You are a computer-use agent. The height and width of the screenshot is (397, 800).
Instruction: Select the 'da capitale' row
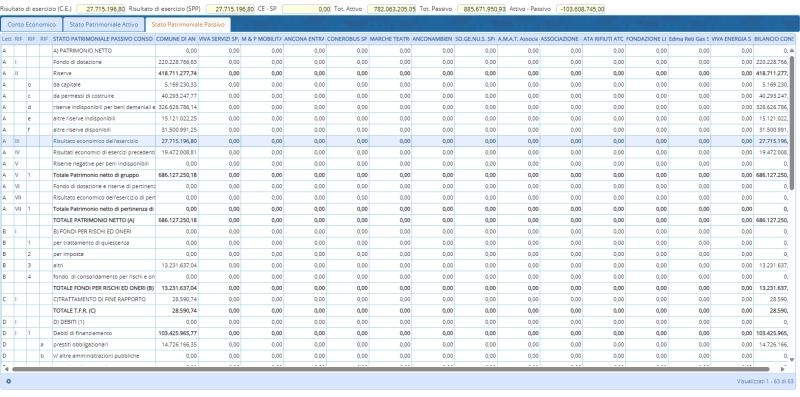click(395, 85)
